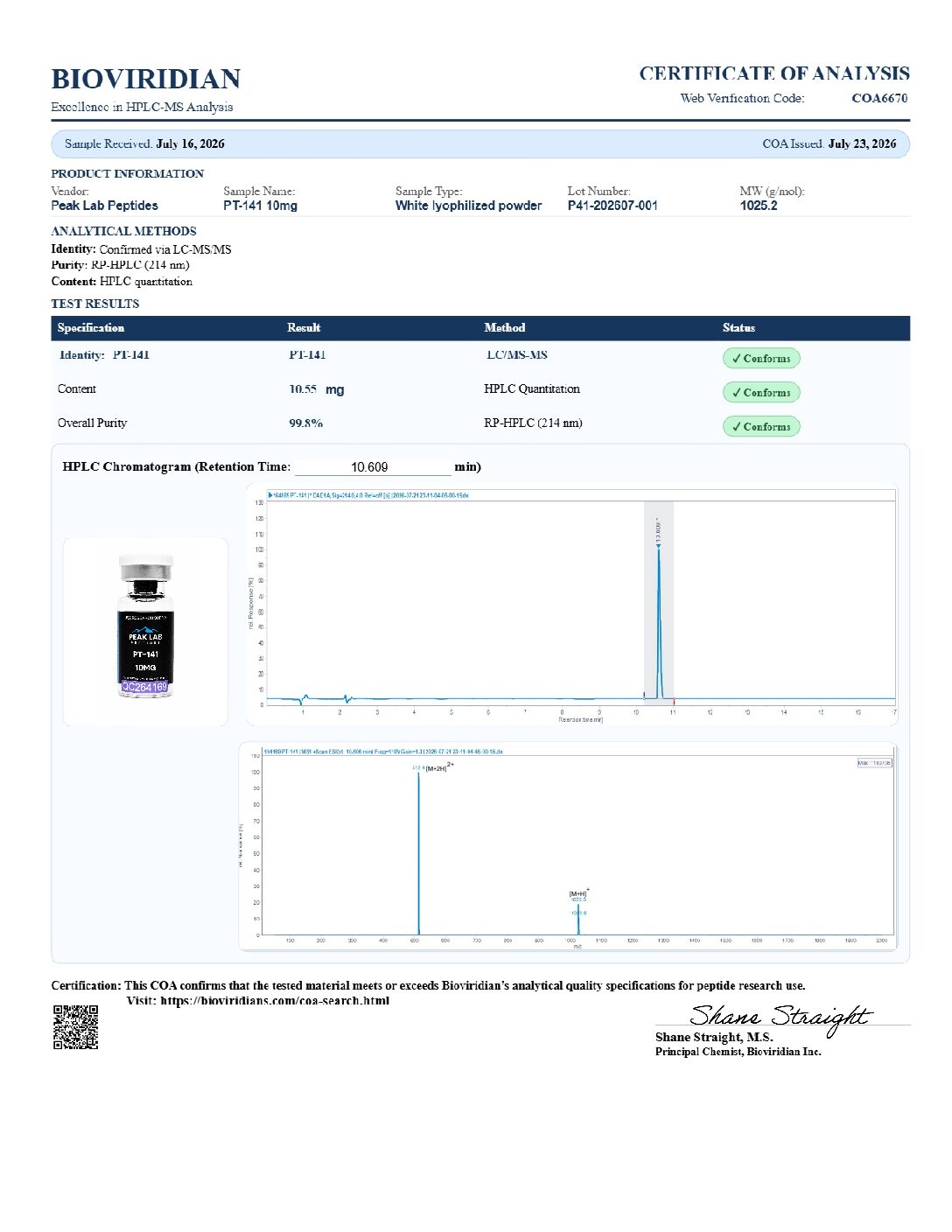Click the CERTIFICATE OF ANALYSIS title

point(774,73)
